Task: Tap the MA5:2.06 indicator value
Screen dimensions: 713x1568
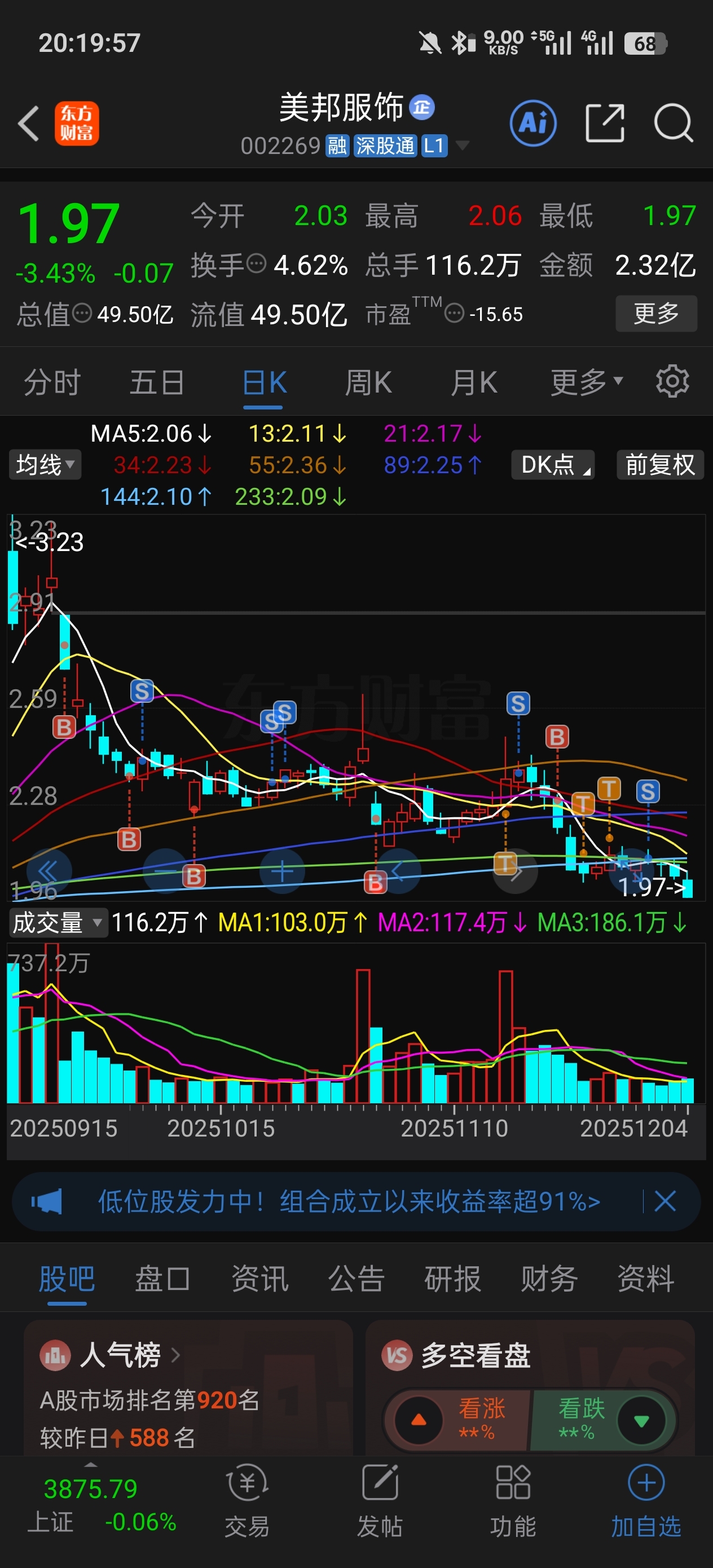Action: 151,433
